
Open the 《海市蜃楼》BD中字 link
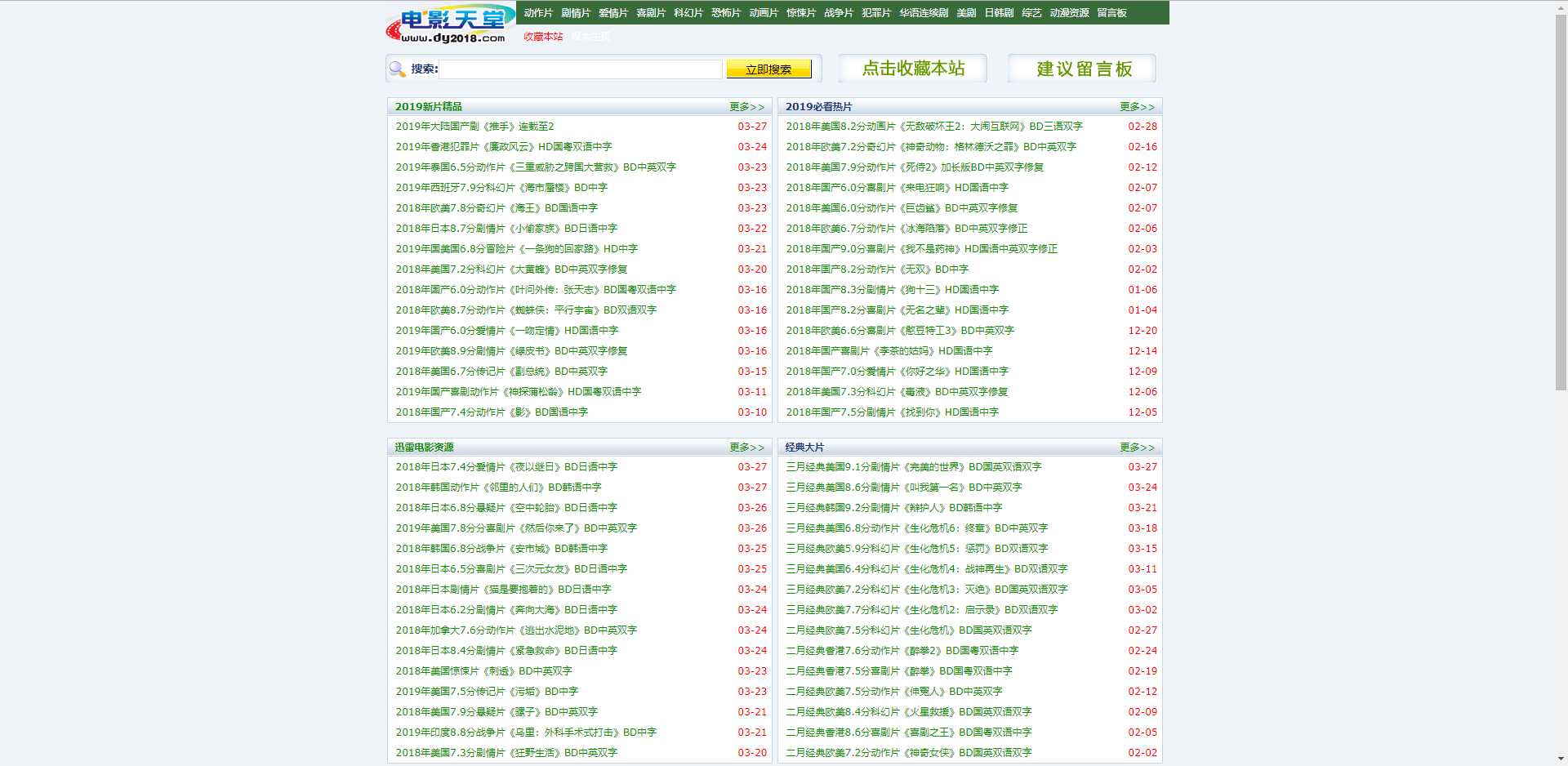click(x=501, y=188)
